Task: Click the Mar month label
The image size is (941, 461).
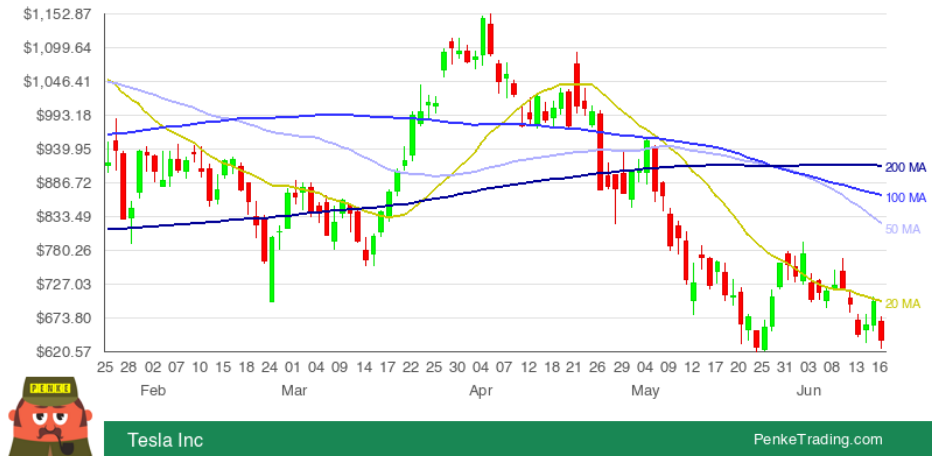Action: (x=295, y=391)
